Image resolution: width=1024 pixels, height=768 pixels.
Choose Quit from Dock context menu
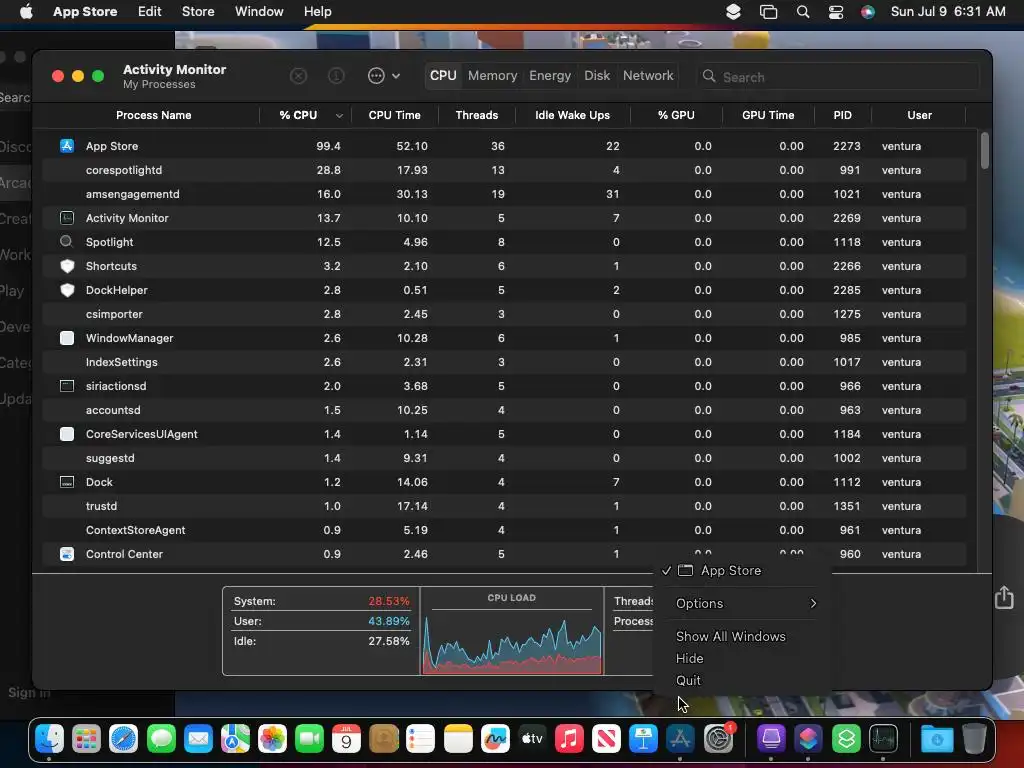tap(688, 680)
